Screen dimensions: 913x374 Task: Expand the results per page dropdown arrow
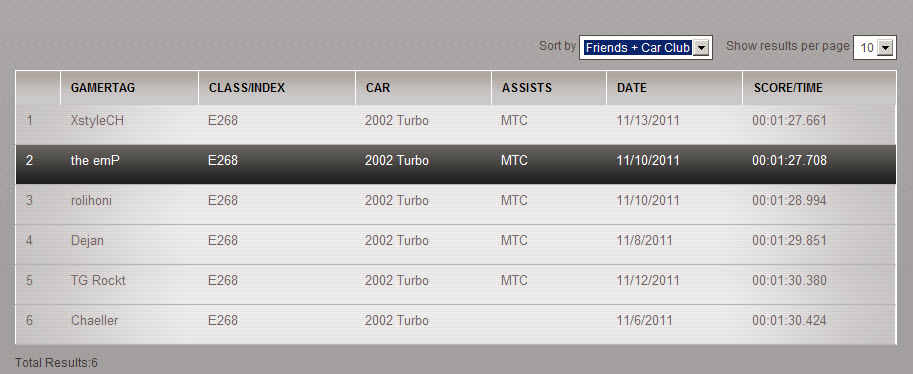[x=885, y=48]
